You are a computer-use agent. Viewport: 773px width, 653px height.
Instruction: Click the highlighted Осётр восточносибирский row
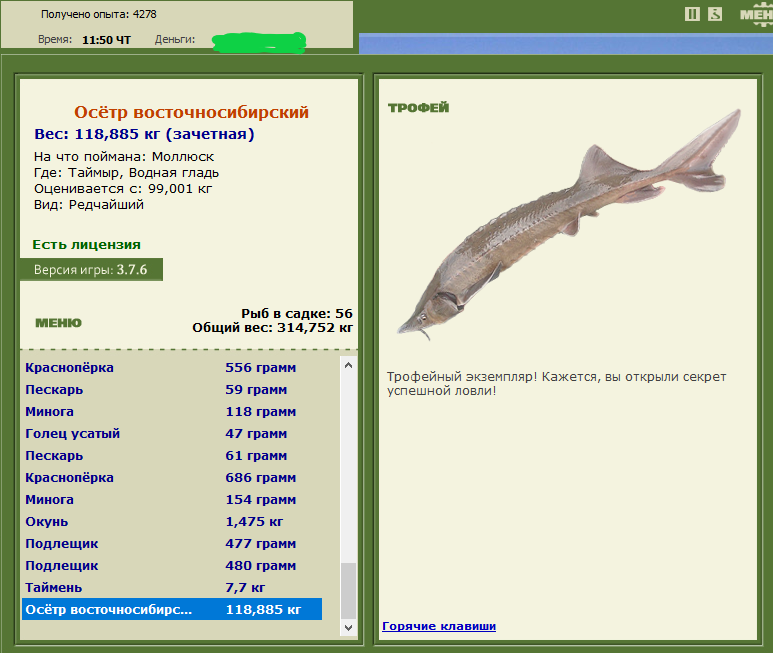point(170,609)
